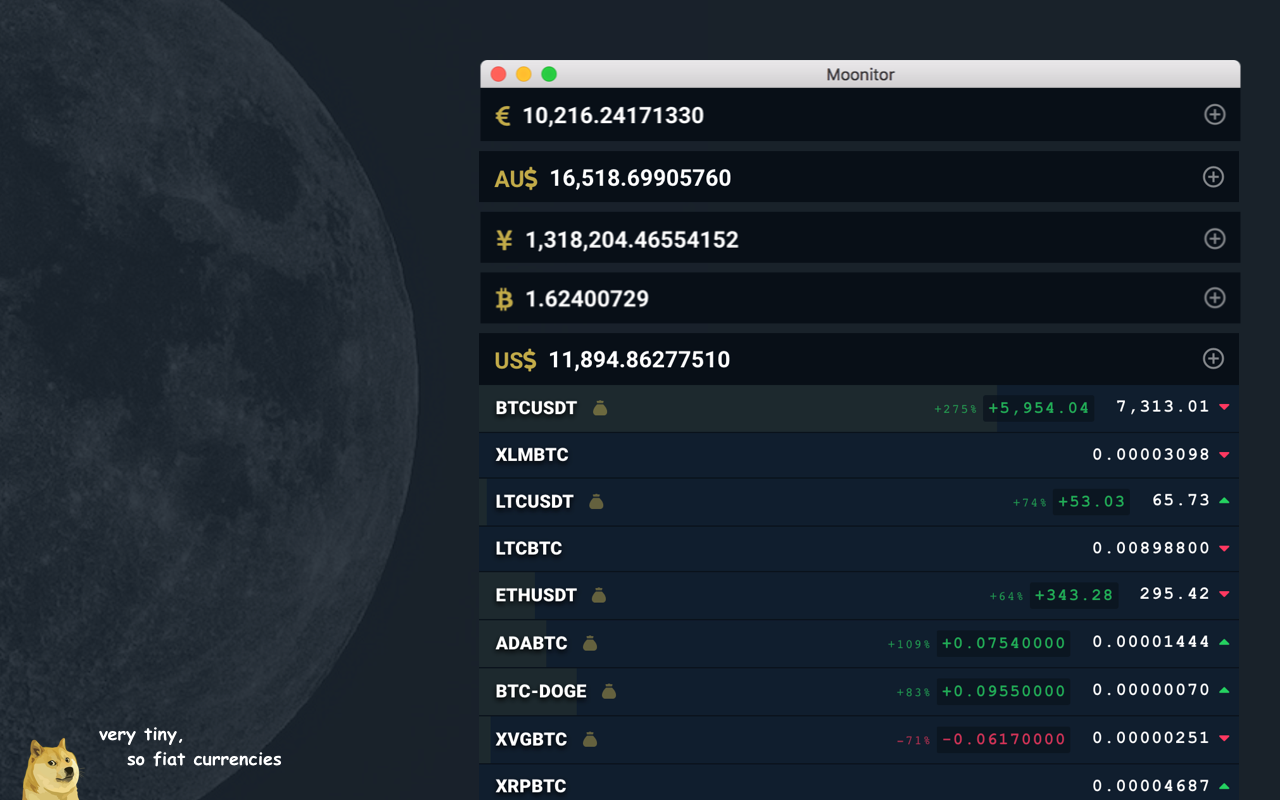Image resolution: width=1280 pixels, height=800 pixels.
Task: Open the XRPBTC ticker row
Action: tap(531, 786)
